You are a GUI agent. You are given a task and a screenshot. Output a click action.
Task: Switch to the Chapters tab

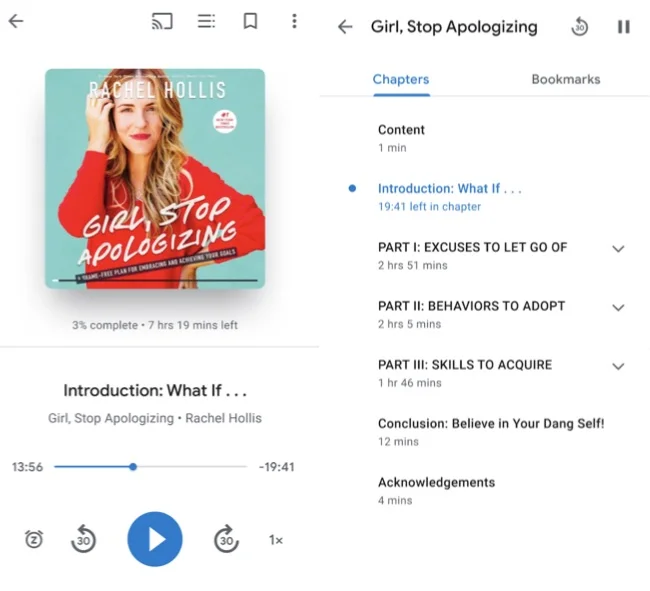click(x=401, y=79)
